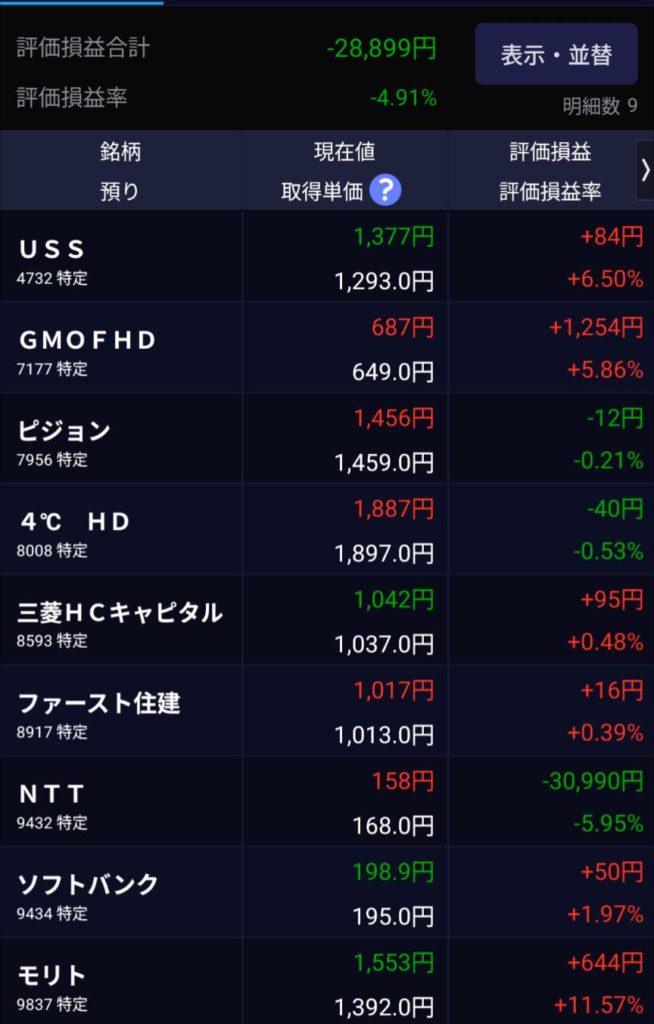654x1024 pixels.
Task: Expand columns with the right chevron arrow
Action: (x=645, y=170)
